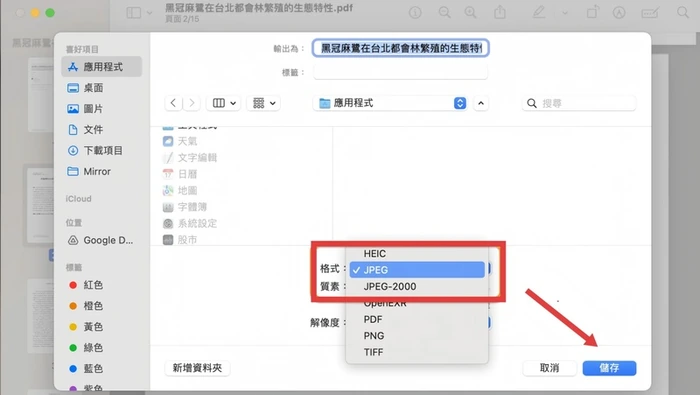This screenshot has width=700, height=395.
Task: Click the 儲存 save button
Action: coord(609,368)
